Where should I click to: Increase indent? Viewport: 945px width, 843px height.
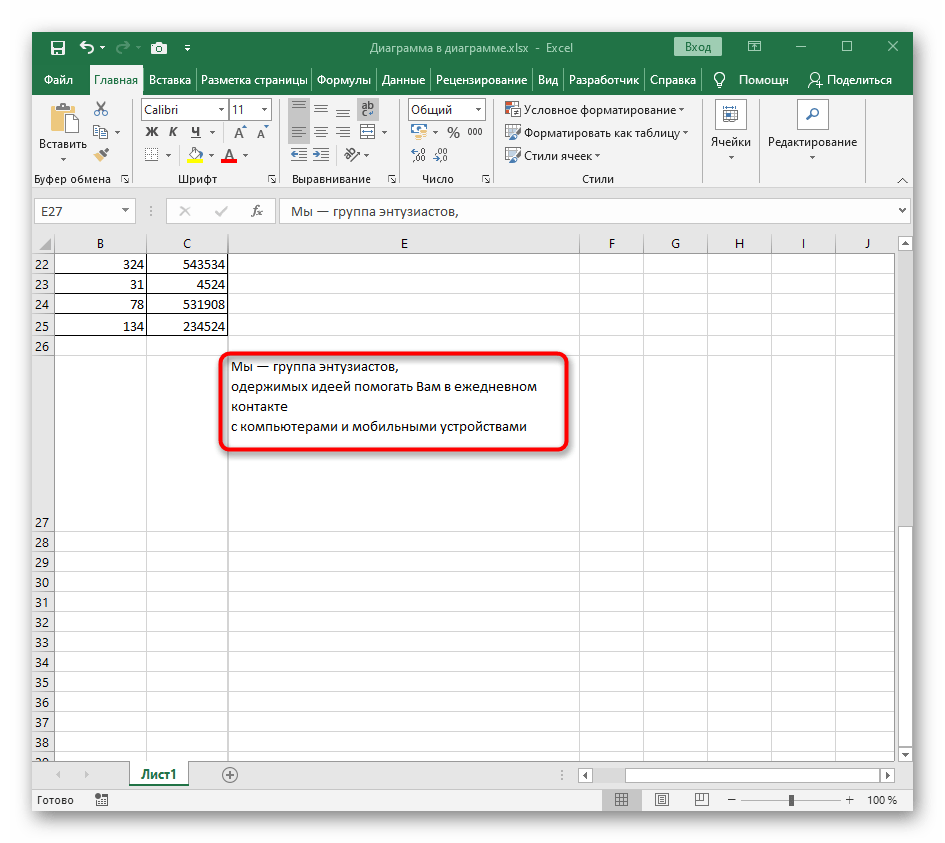[321, 155]
